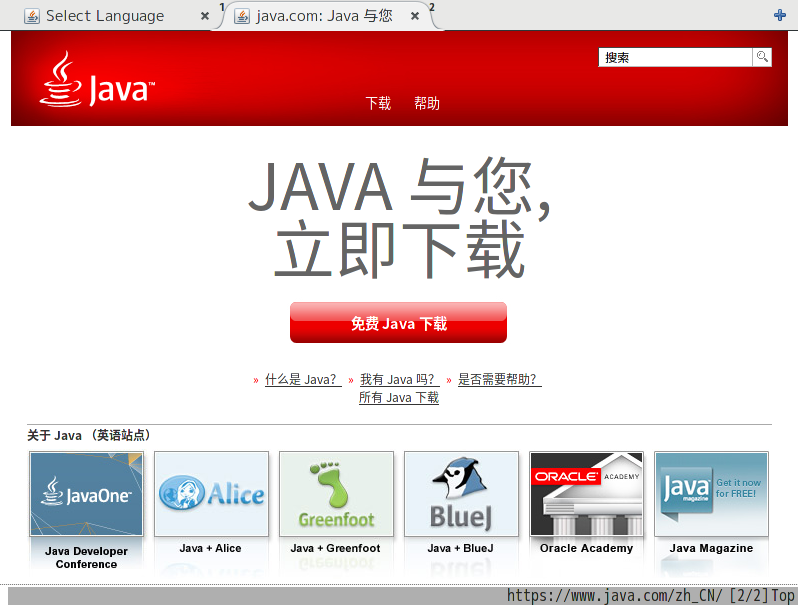798x607 pixels.
Task: Click the status bar URL https://www.java.com/zh_CN/
Action: [x=614, y=596]
